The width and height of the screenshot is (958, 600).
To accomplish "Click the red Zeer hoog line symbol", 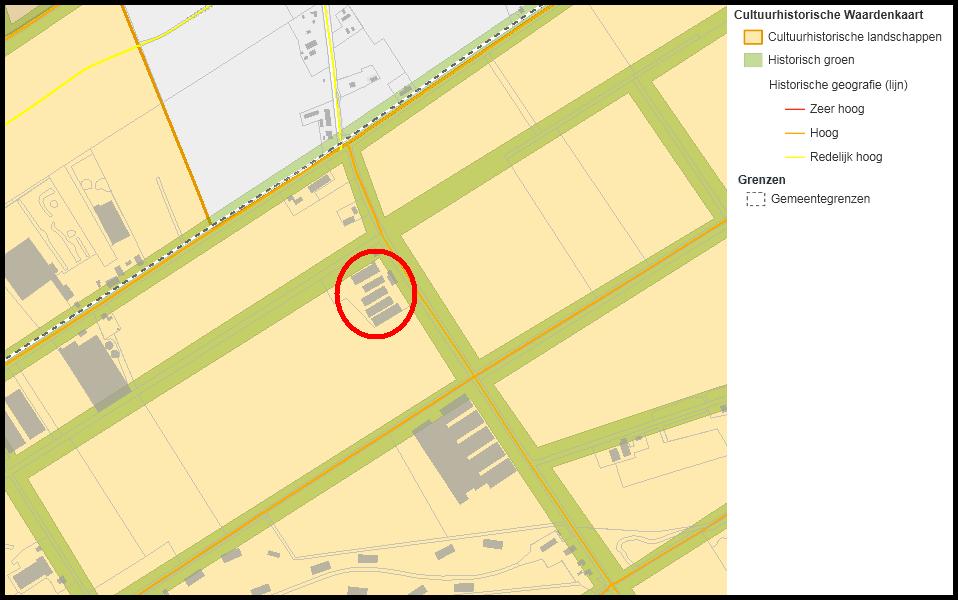I will tap(794, 109).
